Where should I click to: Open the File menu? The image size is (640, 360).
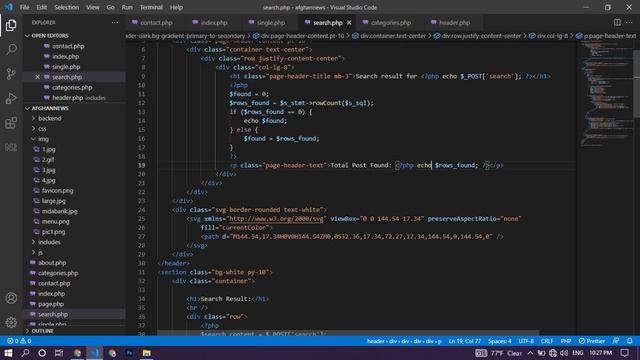click(x=24, y=7)
